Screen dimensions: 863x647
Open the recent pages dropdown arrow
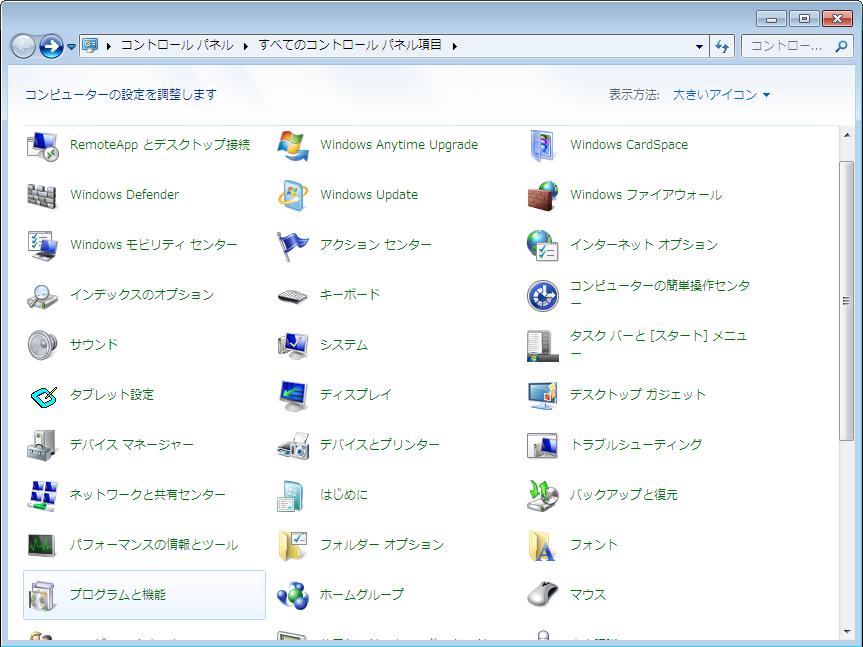coord(72,47)
